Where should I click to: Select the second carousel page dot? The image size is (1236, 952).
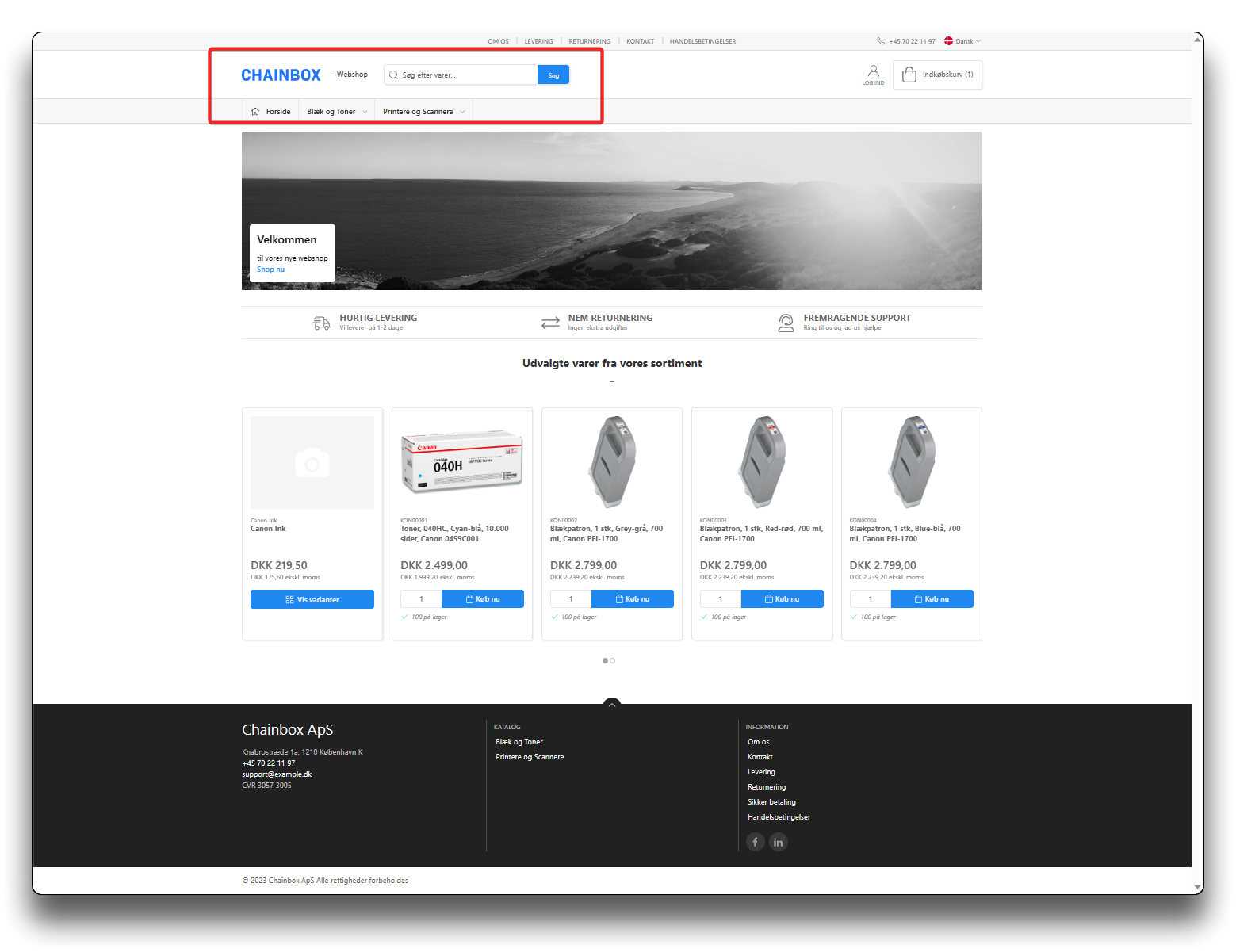click(613, 660)
